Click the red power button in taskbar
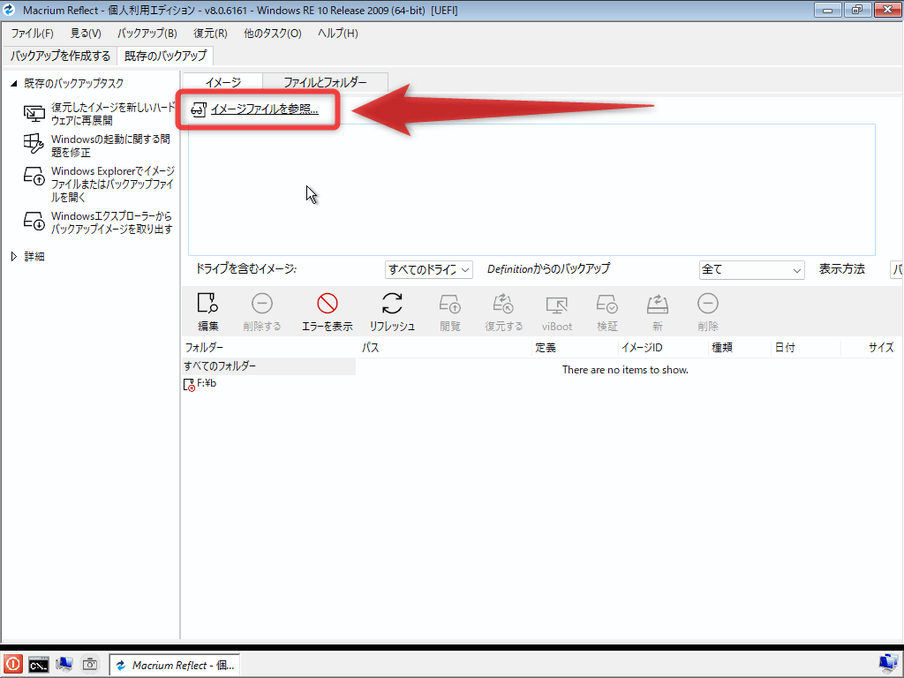Image resolution: width=904 pixels, height=678 pixels. tap(12, 664)
